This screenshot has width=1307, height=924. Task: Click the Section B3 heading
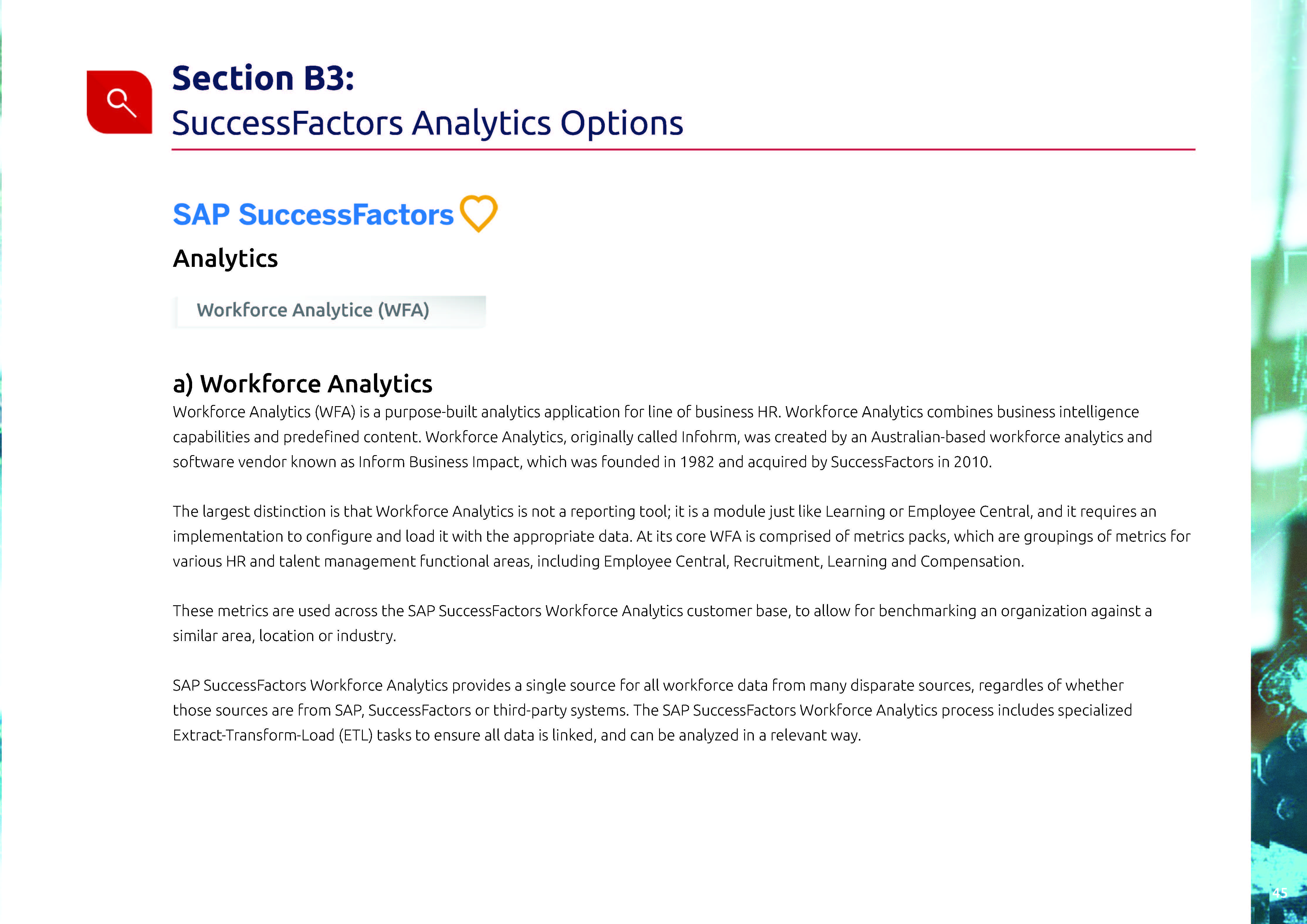click(263, 78)
